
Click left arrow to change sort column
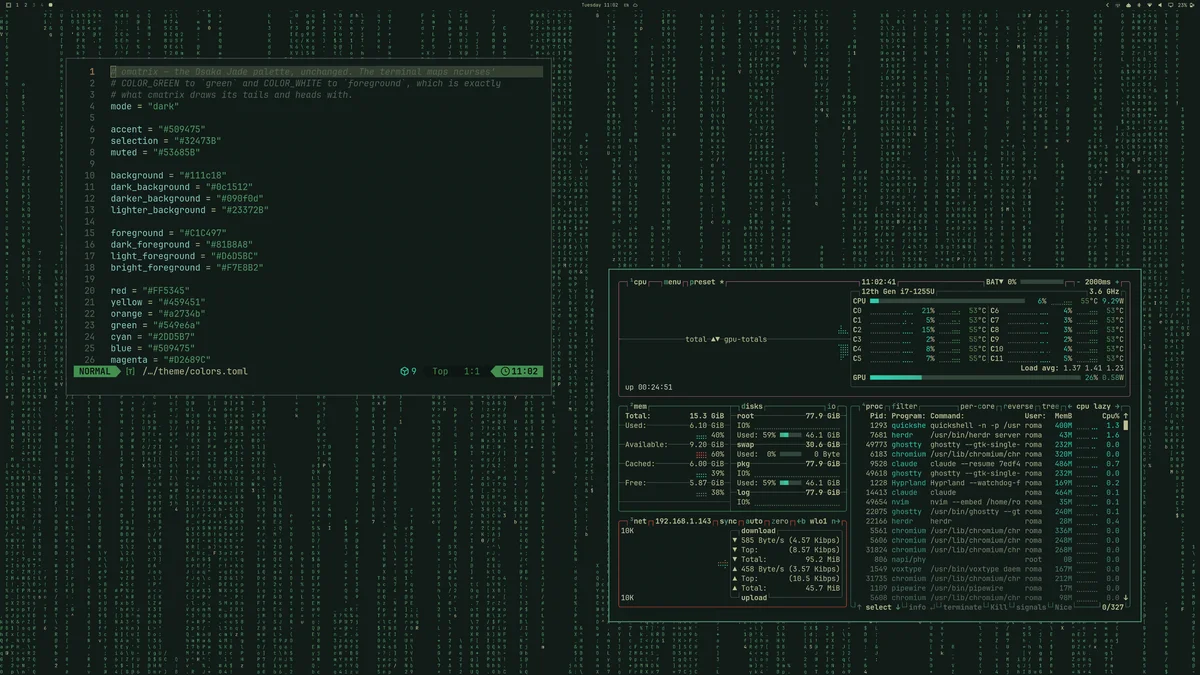click(x=1069, y=407)
